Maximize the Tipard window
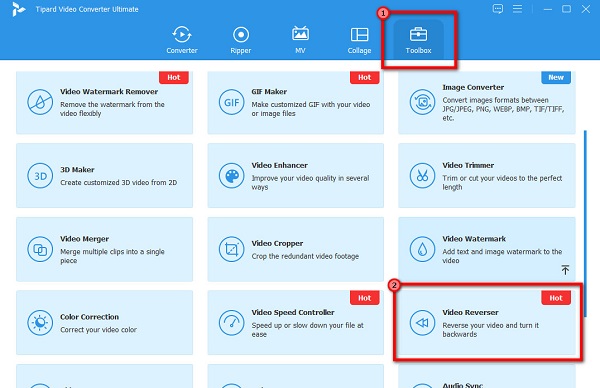Viewport: 600px width, 388px height. pyautogui.click(x=566, y=9)
